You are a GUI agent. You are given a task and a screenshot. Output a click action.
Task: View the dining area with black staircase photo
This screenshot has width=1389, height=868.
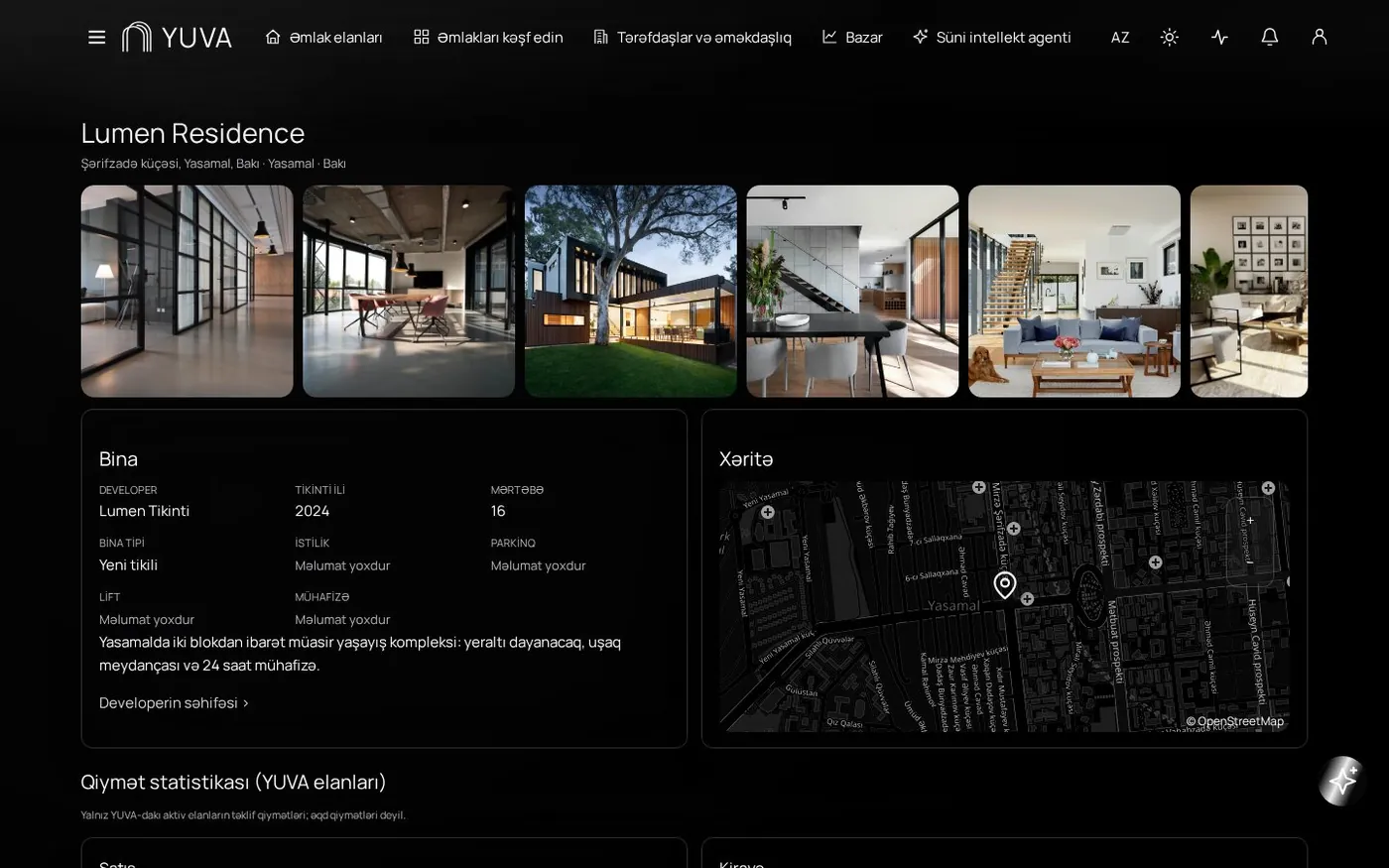tap(852, 292)
